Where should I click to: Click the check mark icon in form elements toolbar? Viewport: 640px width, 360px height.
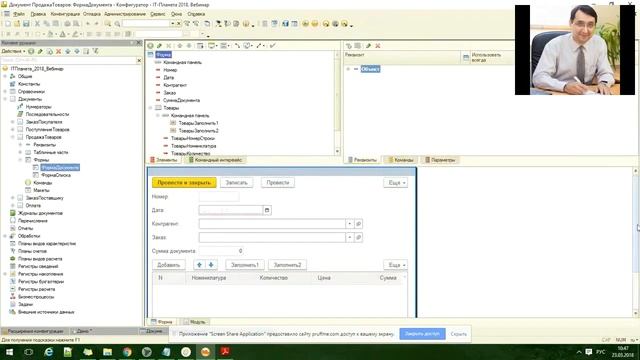[272, 46]
